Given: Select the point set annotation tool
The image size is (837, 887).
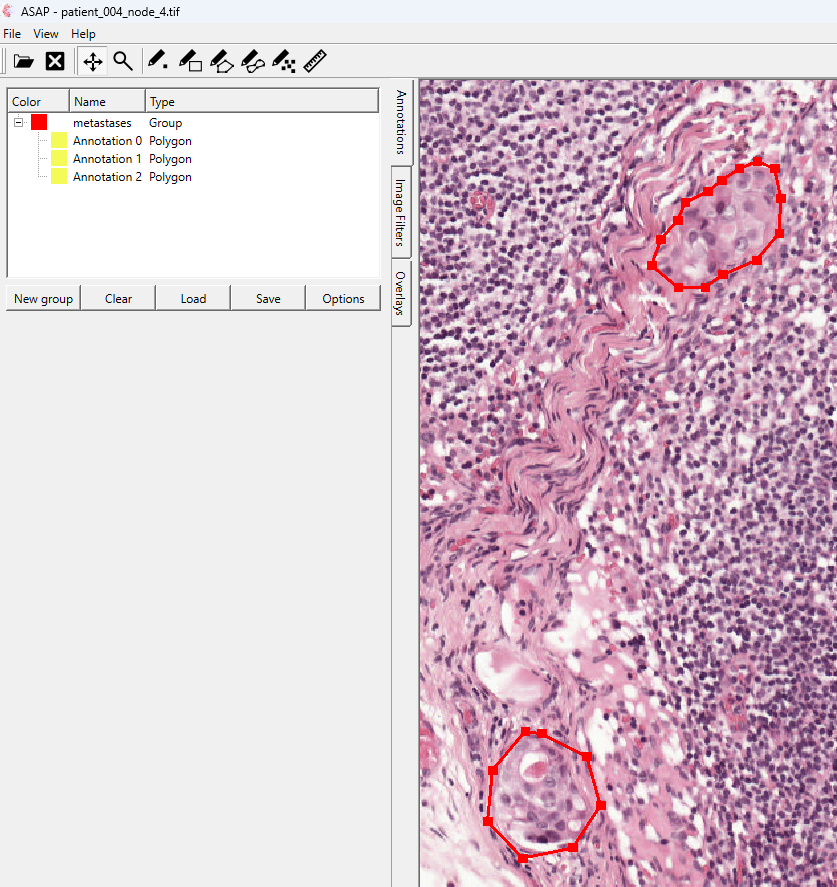Looking at the screenshot, I should (284, 62).
